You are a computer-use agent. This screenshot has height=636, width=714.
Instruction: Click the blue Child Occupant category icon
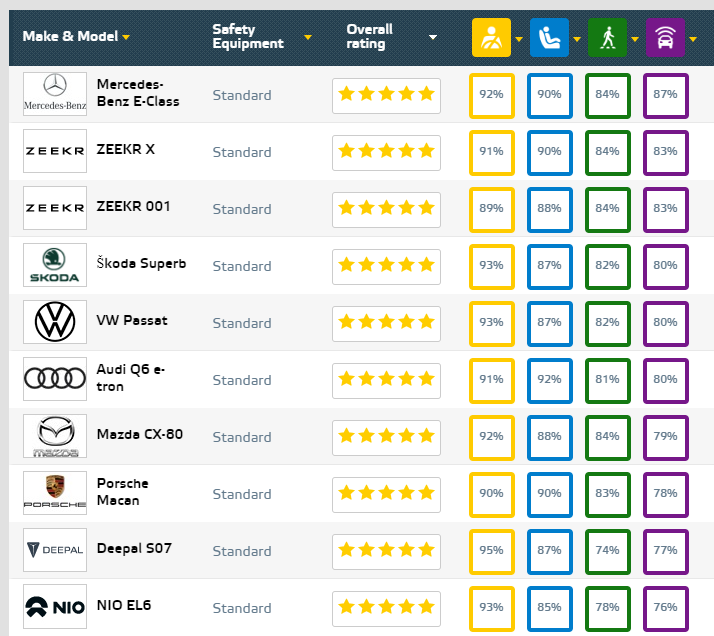[549, 38]
